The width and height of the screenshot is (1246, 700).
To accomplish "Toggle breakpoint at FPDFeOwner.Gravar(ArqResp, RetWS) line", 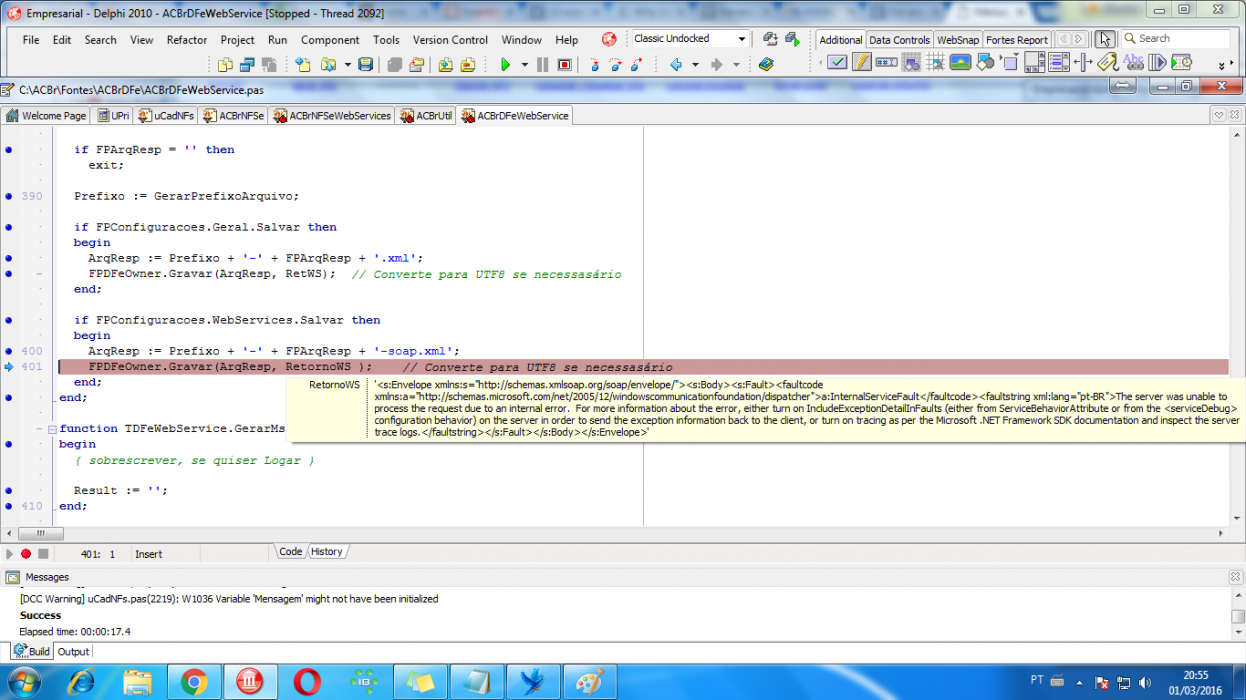I will (9, 274).
